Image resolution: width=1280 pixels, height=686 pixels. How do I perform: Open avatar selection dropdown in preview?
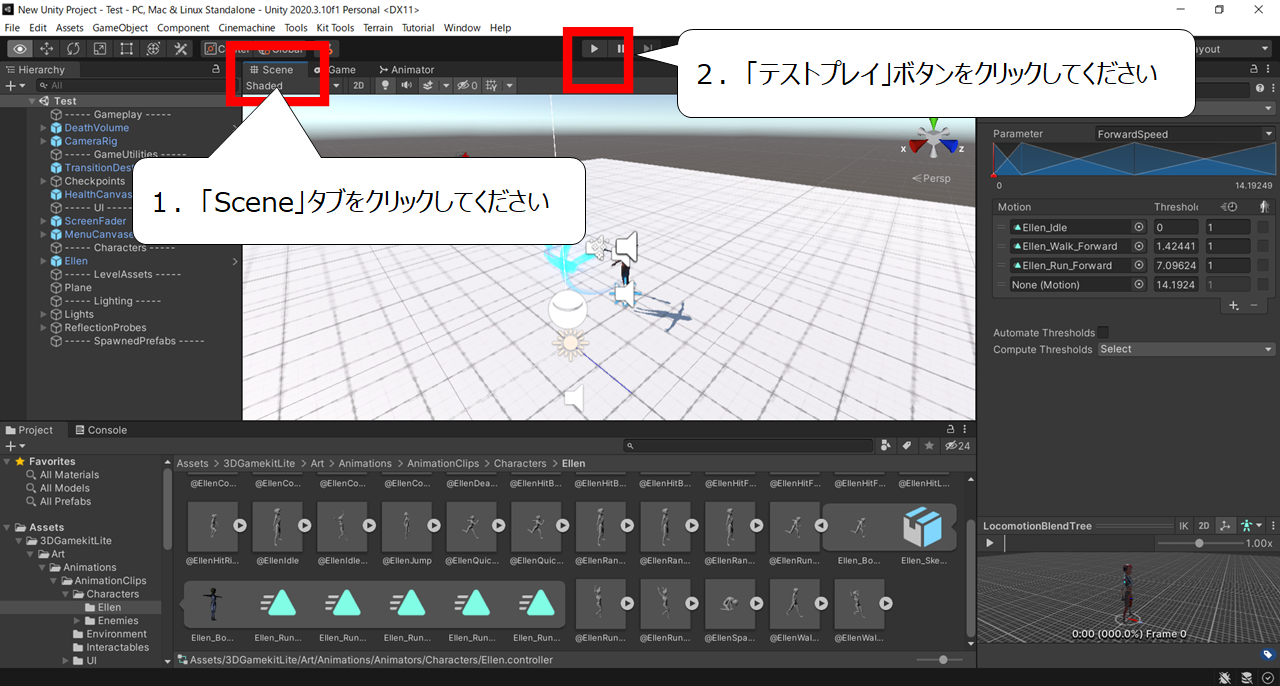(x=1249, y=525)
